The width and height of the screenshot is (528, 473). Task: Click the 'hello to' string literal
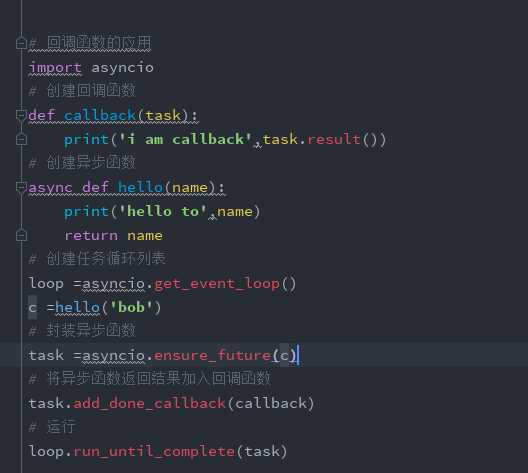point(163,211)
